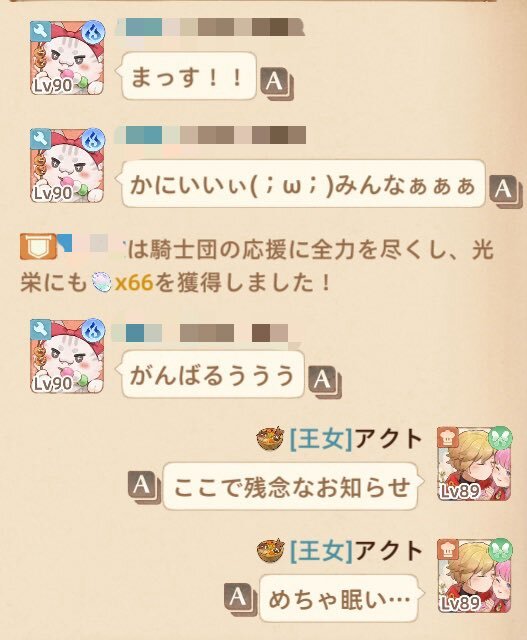The height and width of the screenshot is (640, 527).
Task: Open アクト avatar beside ここで残念なお知らせ
Action: click(474, 464)
